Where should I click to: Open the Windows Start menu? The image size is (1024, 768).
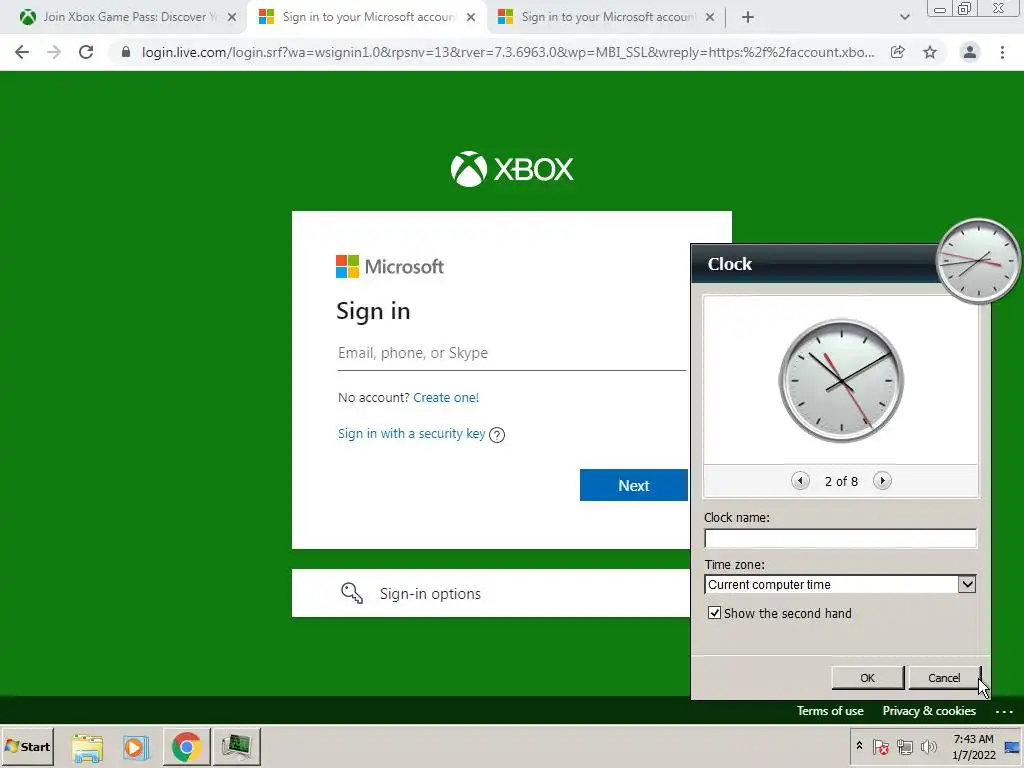[x=27, y=746]
